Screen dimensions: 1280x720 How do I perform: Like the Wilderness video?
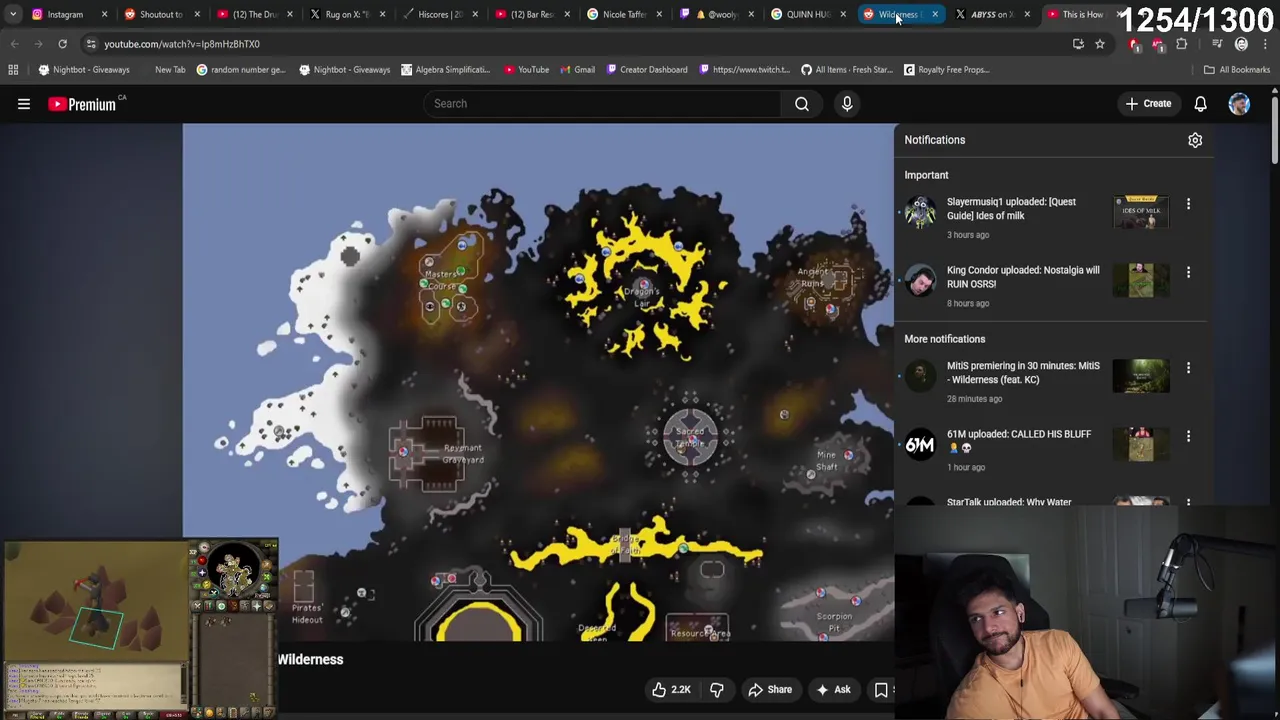[670, 690]
